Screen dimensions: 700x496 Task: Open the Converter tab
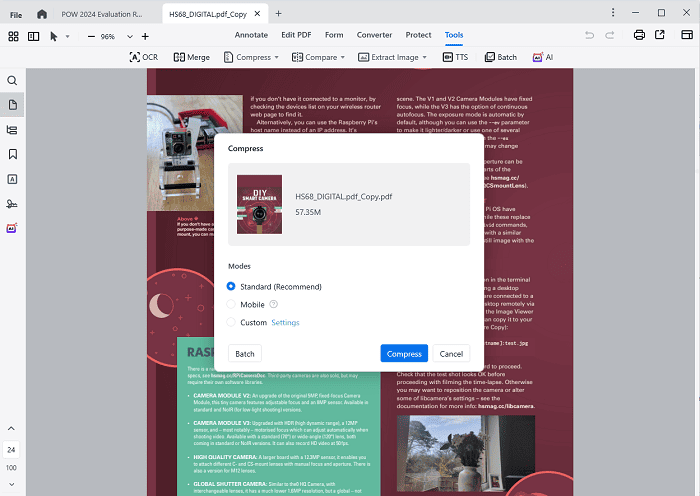coord(374,35)
